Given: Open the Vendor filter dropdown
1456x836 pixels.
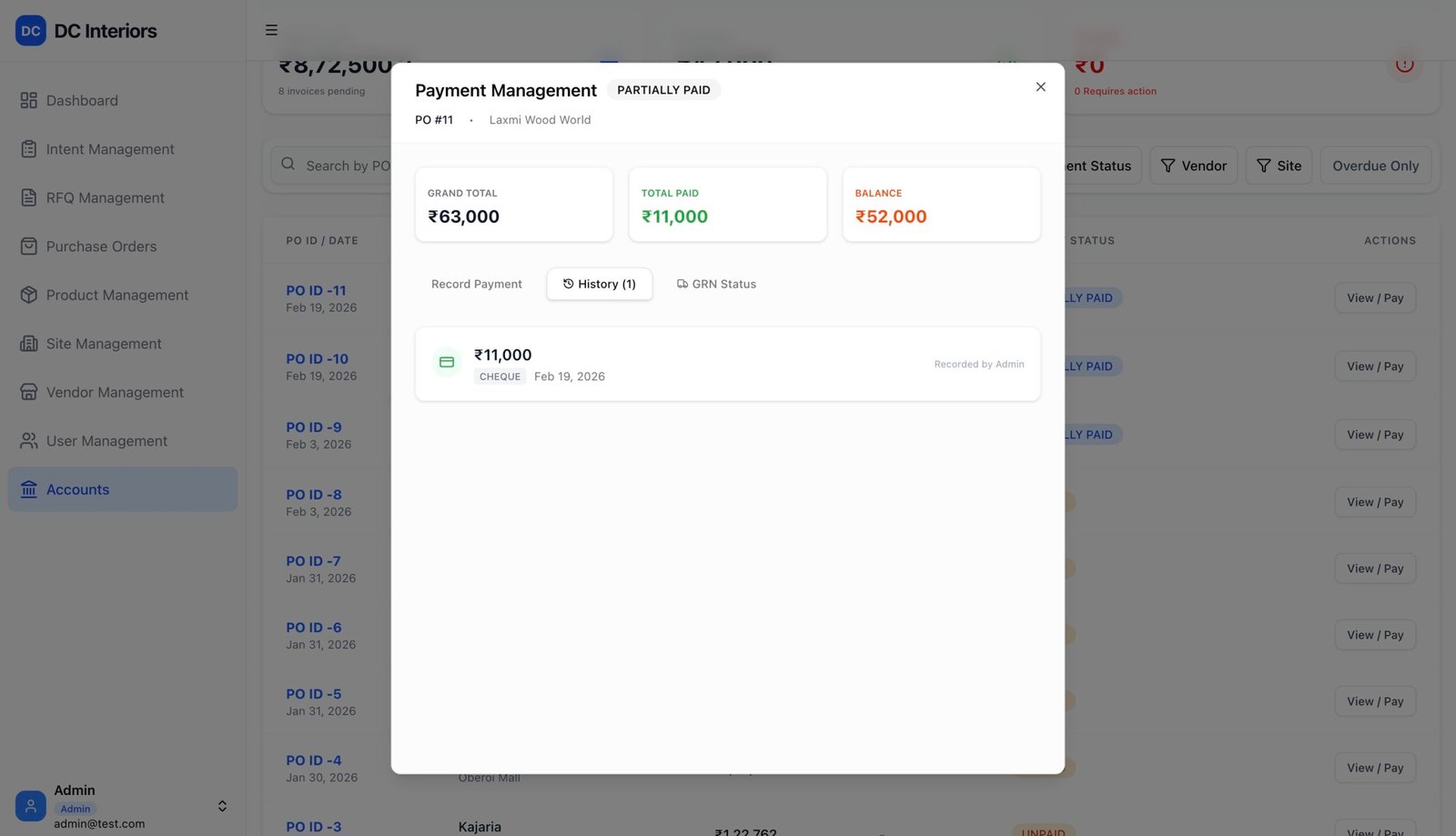Looking at the screenshot, I should (1193, 166).
